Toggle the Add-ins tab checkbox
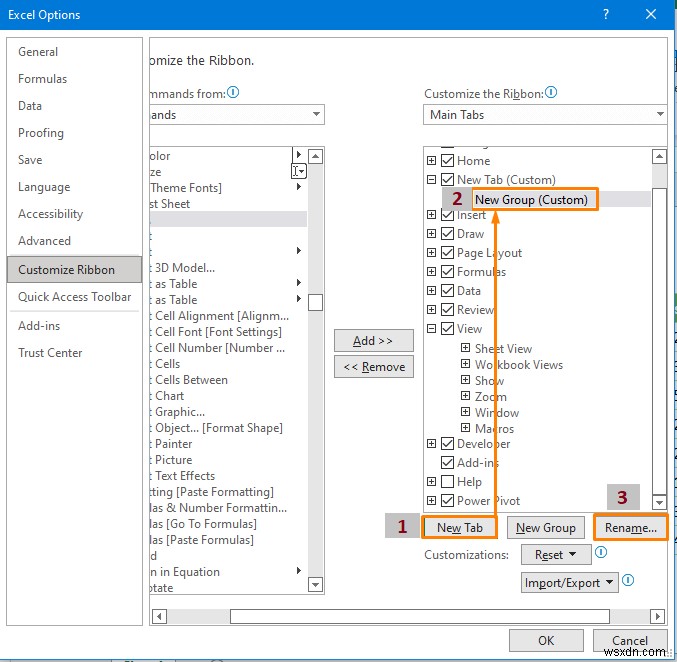 tap(447, 462)
